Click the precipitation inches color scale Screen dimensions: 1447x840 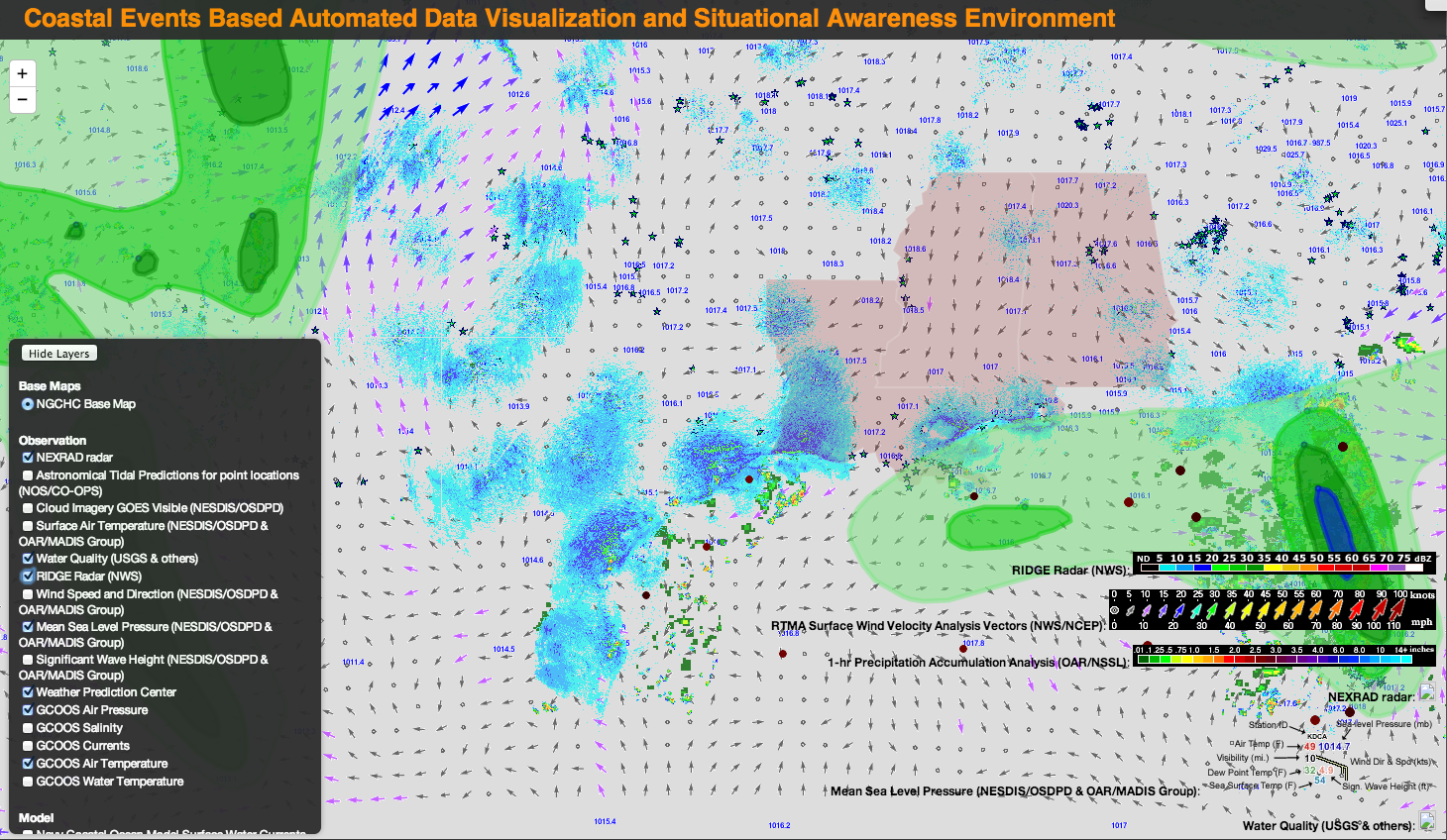coord(1284,655)
